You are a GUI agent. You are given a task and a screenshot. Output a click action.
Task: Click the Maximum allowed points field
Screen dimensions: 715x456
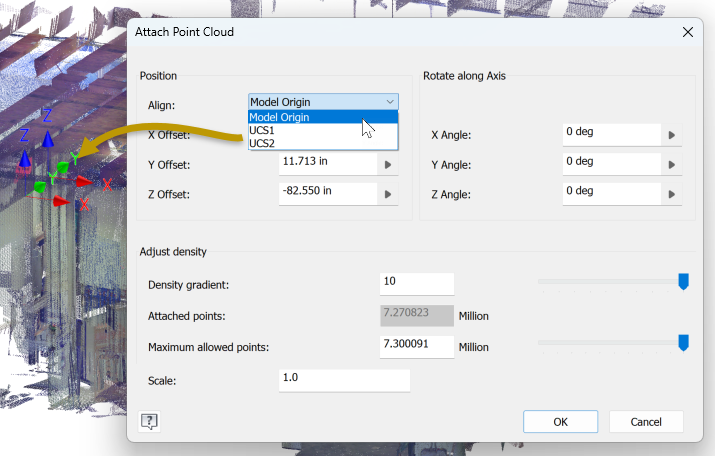point(417,347)
